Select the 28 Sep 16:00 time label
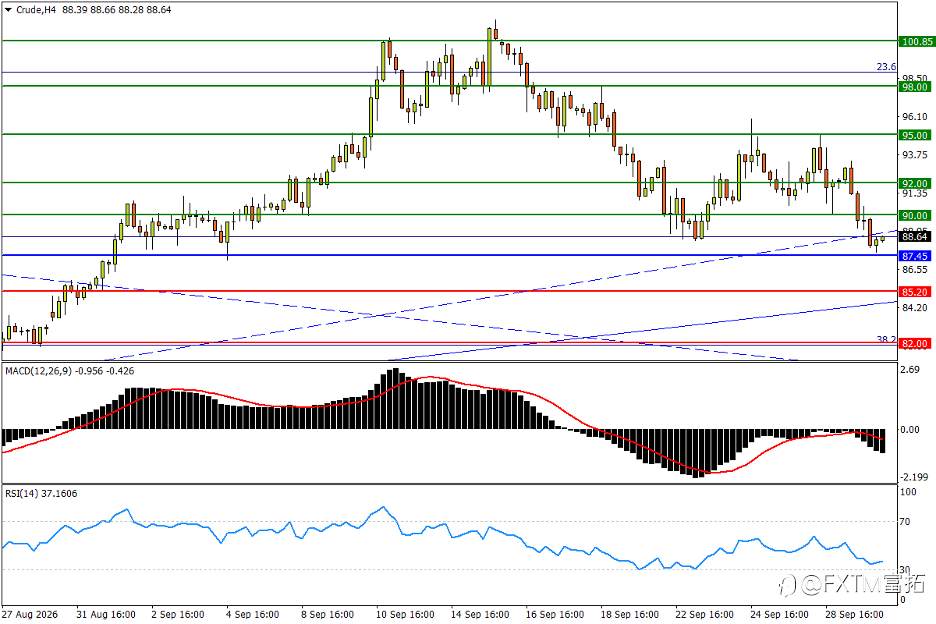This screenshot has height=624, width=936. click(x=854, y=614)
